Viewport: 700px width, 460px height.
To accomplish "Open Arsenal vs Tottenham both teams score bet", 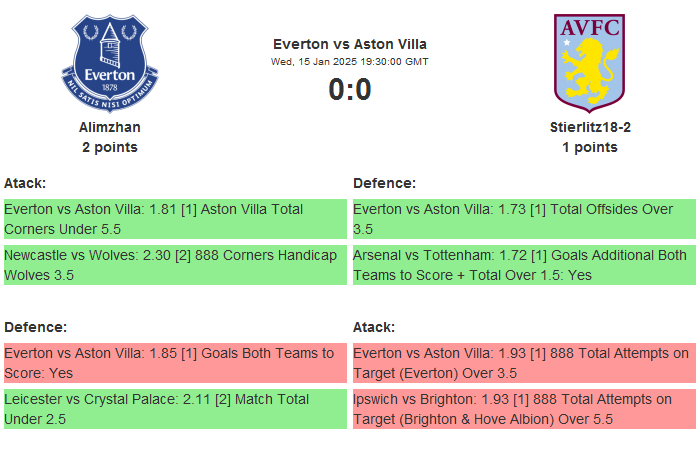I will tap(524, 265).
